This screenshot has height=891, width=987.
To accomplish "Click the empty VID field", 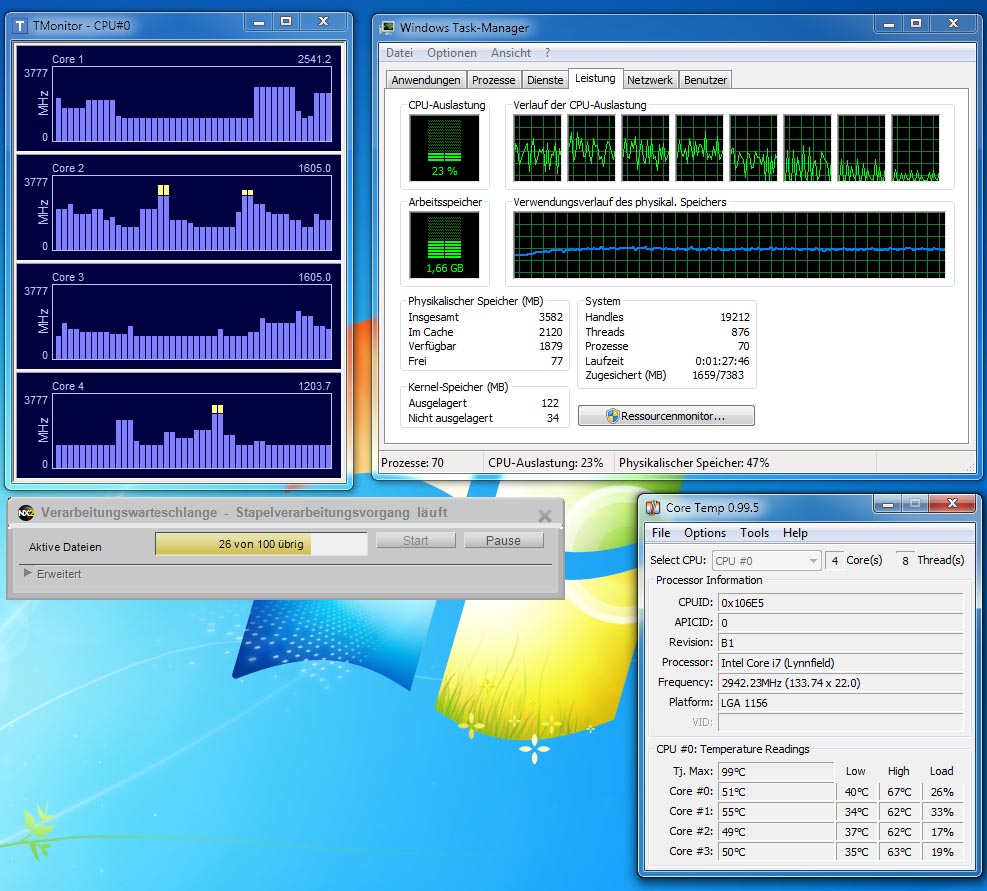I will tap(840, 722).
